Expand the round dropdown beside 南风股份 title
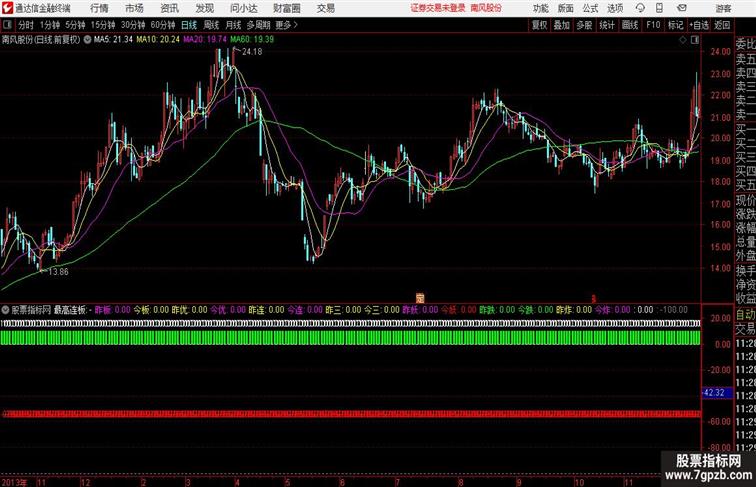The height and width of the screenshot is (487, 756). [x=87, y=40]
